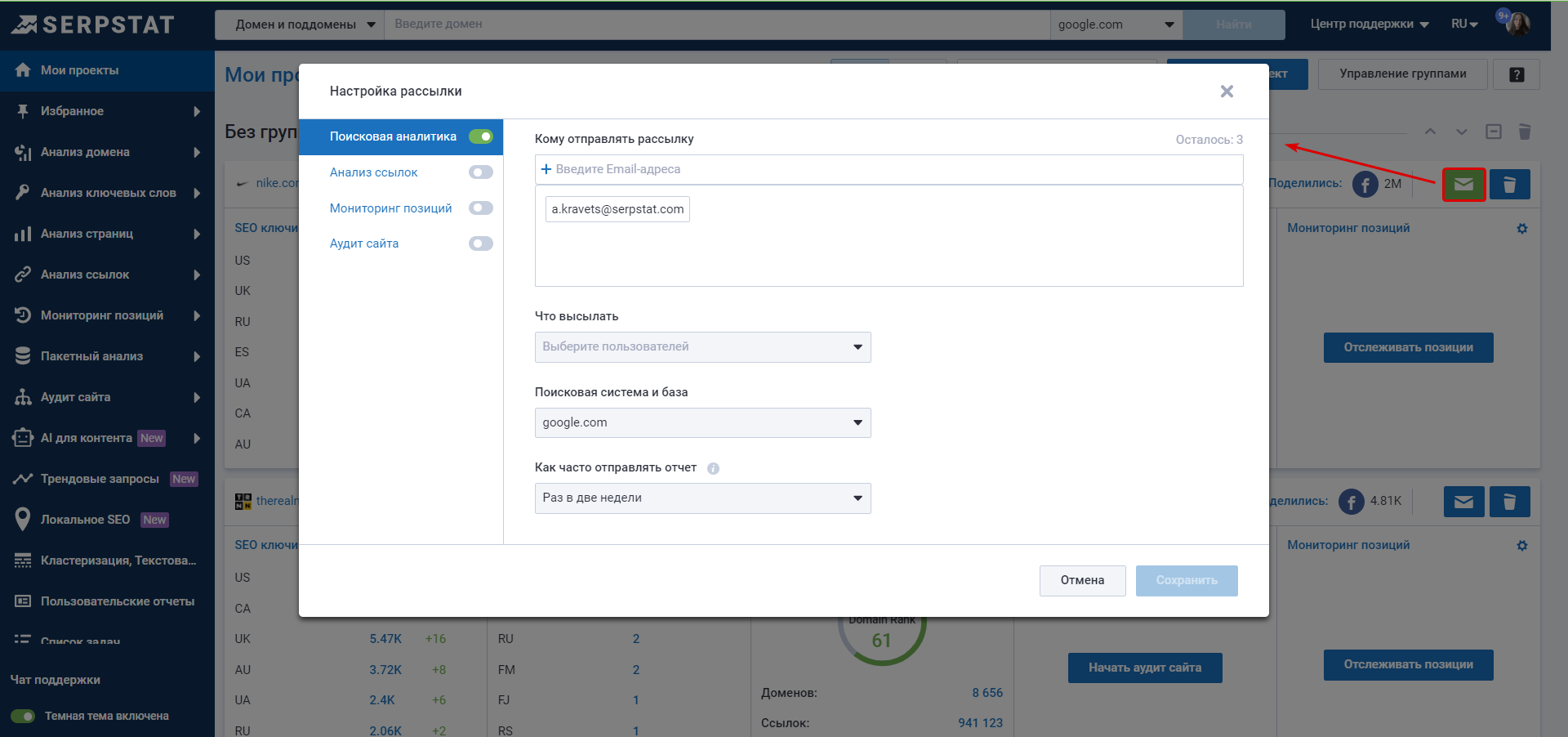Click the Отмена button
The image size is (1568, 737).
tap(1082, 580)
